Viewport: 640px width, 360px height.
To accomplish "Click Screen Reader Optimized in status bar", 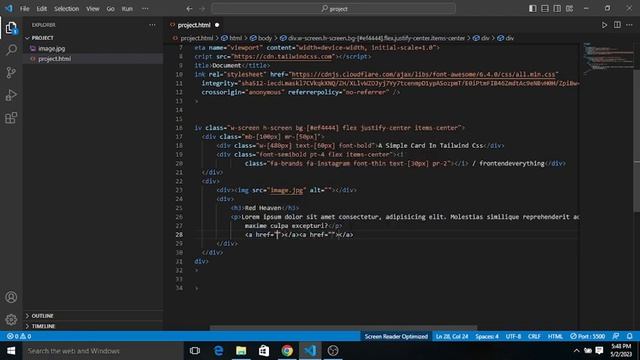I will [396, 336].
